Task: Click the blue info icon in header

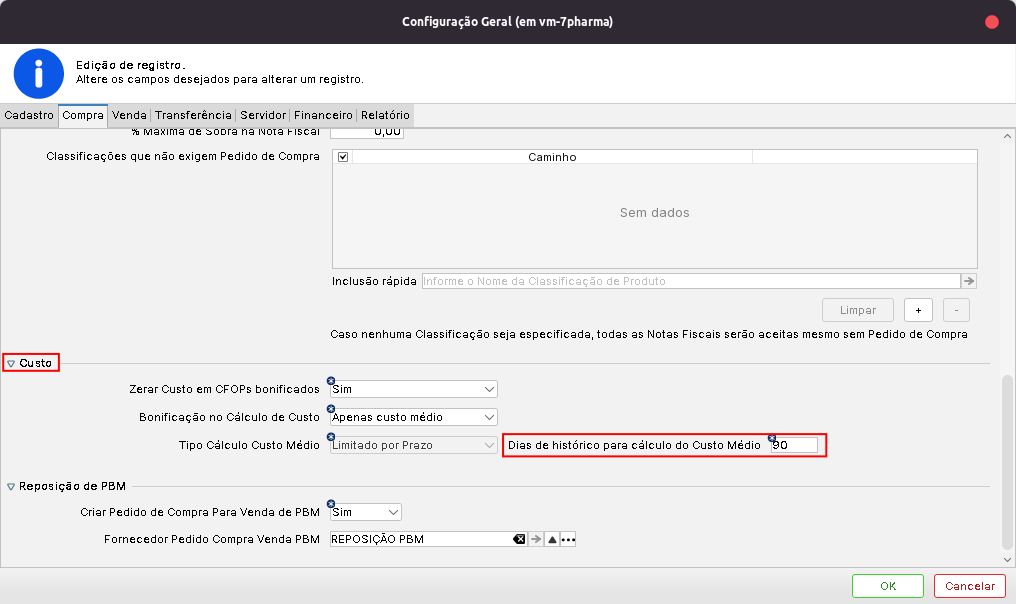Action: 39,73
